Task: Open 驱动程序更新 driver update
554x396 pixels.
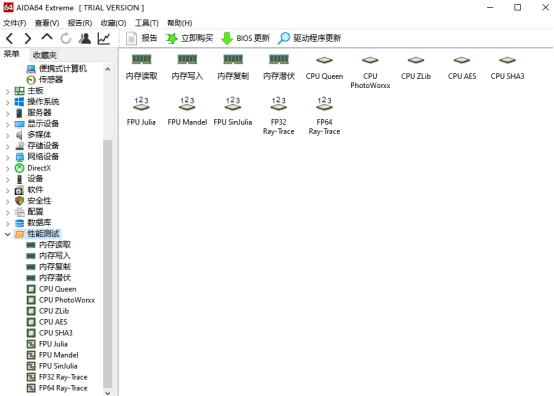Action: coord(310,38)
